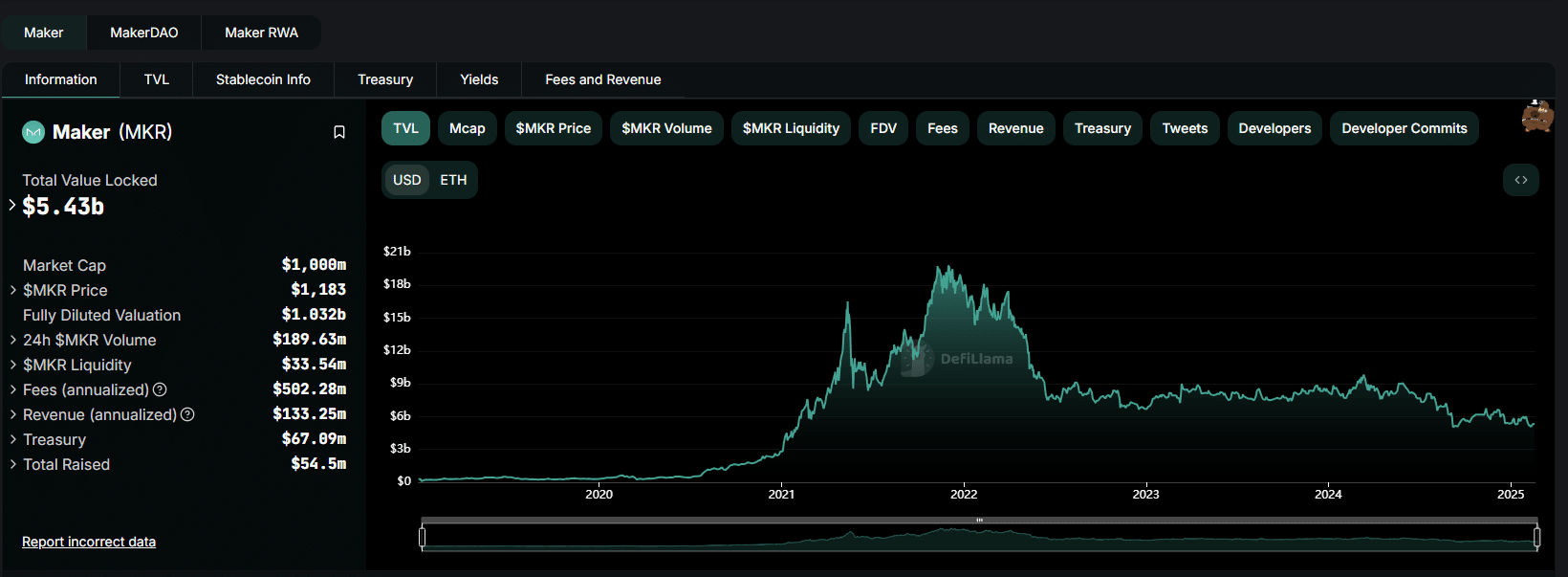Expand the Fees (annualized) row

[12, 389]
